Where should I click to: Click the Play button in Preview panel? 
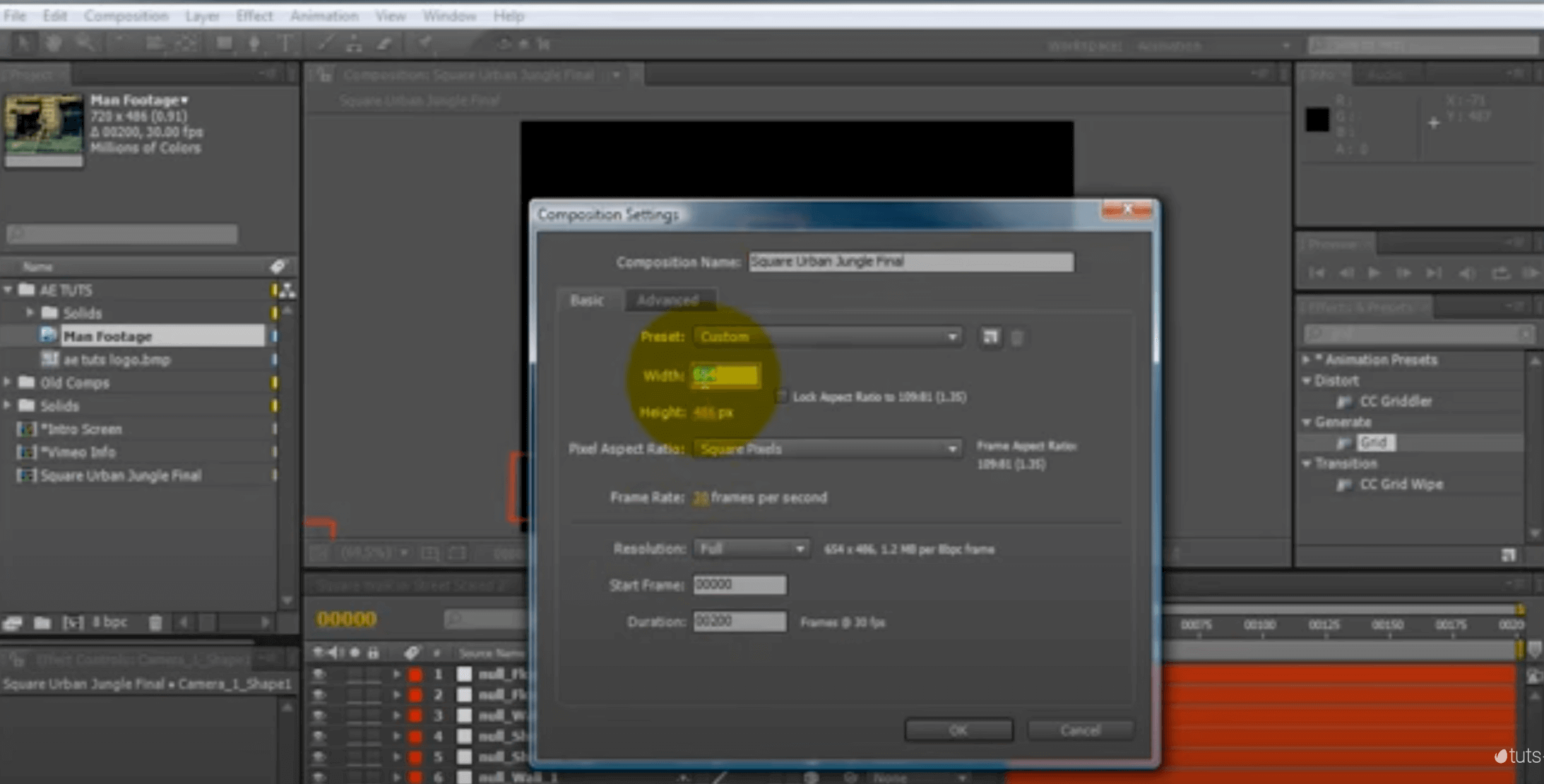pos(1374,273)
